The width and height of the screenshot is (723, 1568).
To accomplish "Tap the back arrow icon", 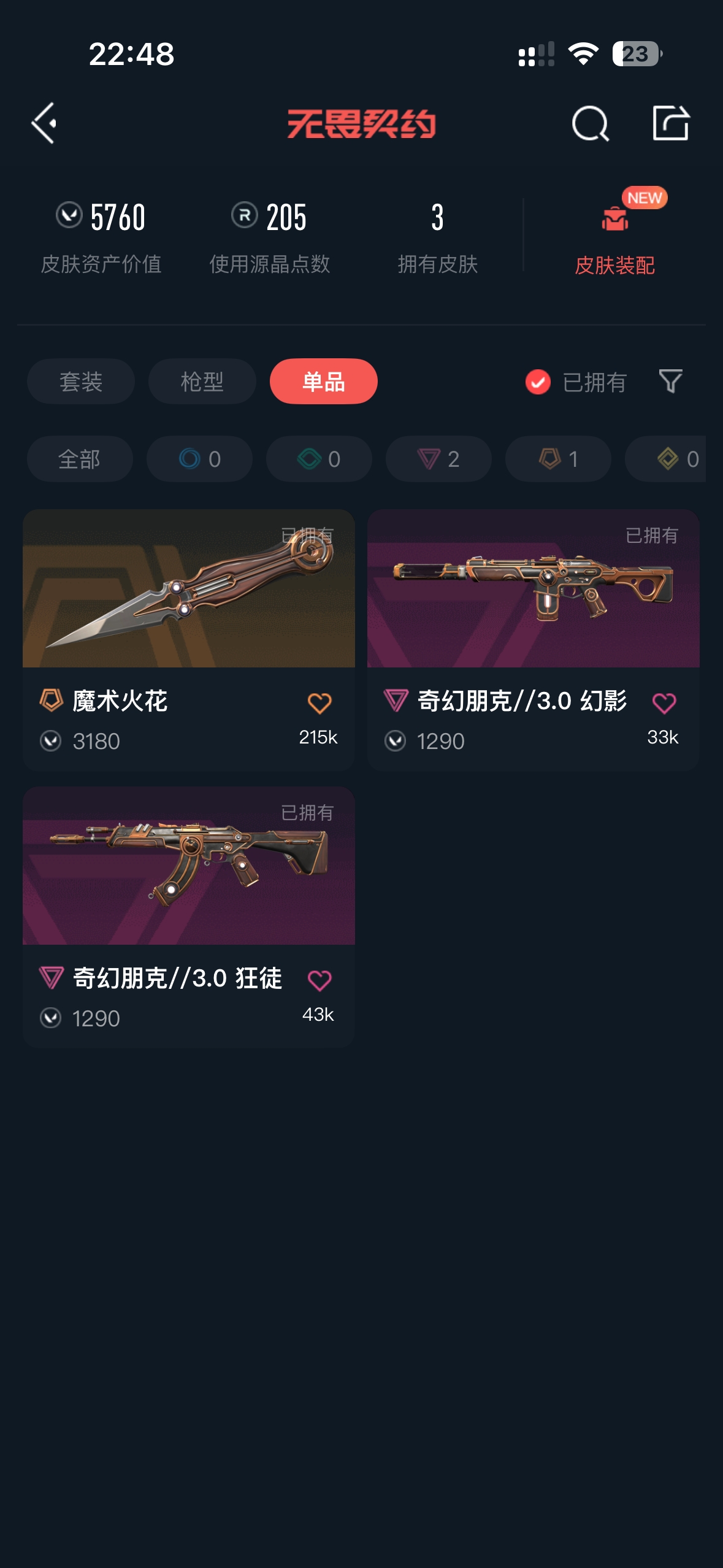I will tap(44, 123).
